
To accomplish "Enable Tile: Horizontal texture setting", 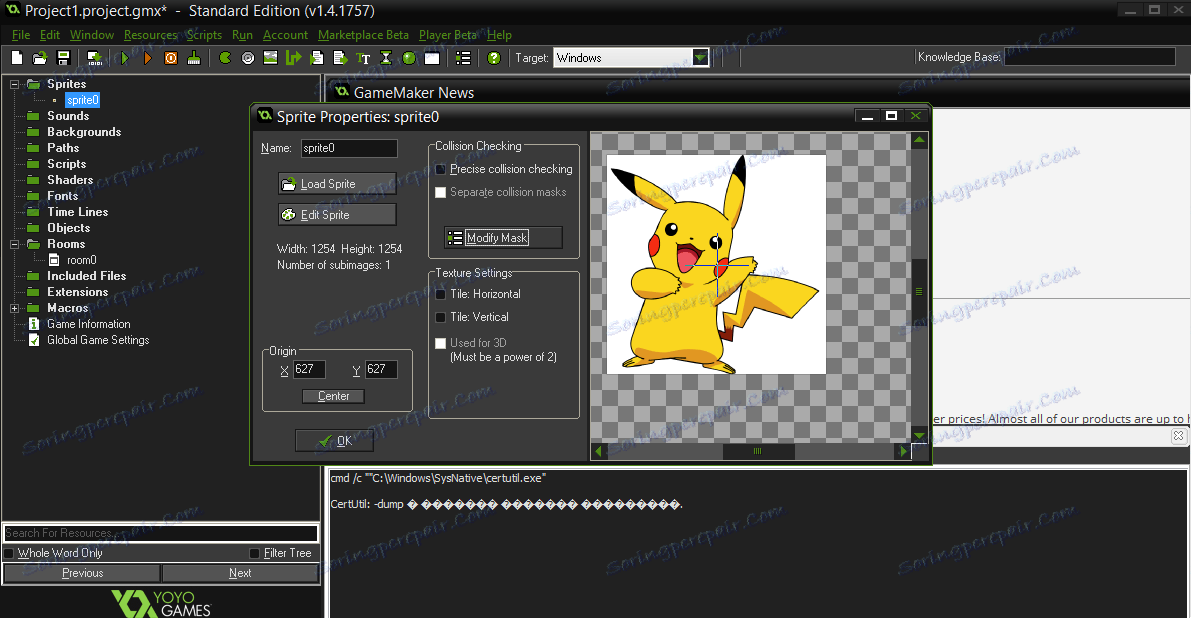I will click(438, 294).
